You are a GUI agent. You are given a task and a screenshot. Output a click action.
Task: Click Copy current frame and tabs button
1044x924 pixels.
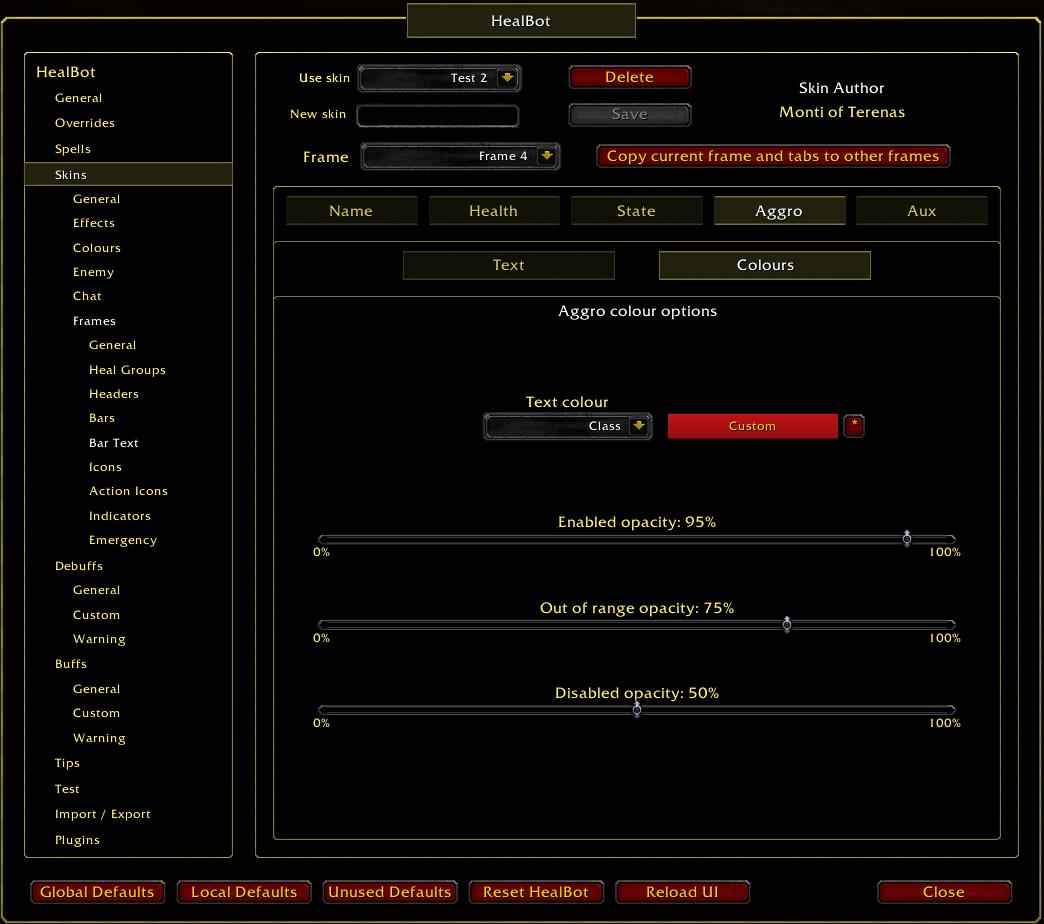tap(773, 156)
